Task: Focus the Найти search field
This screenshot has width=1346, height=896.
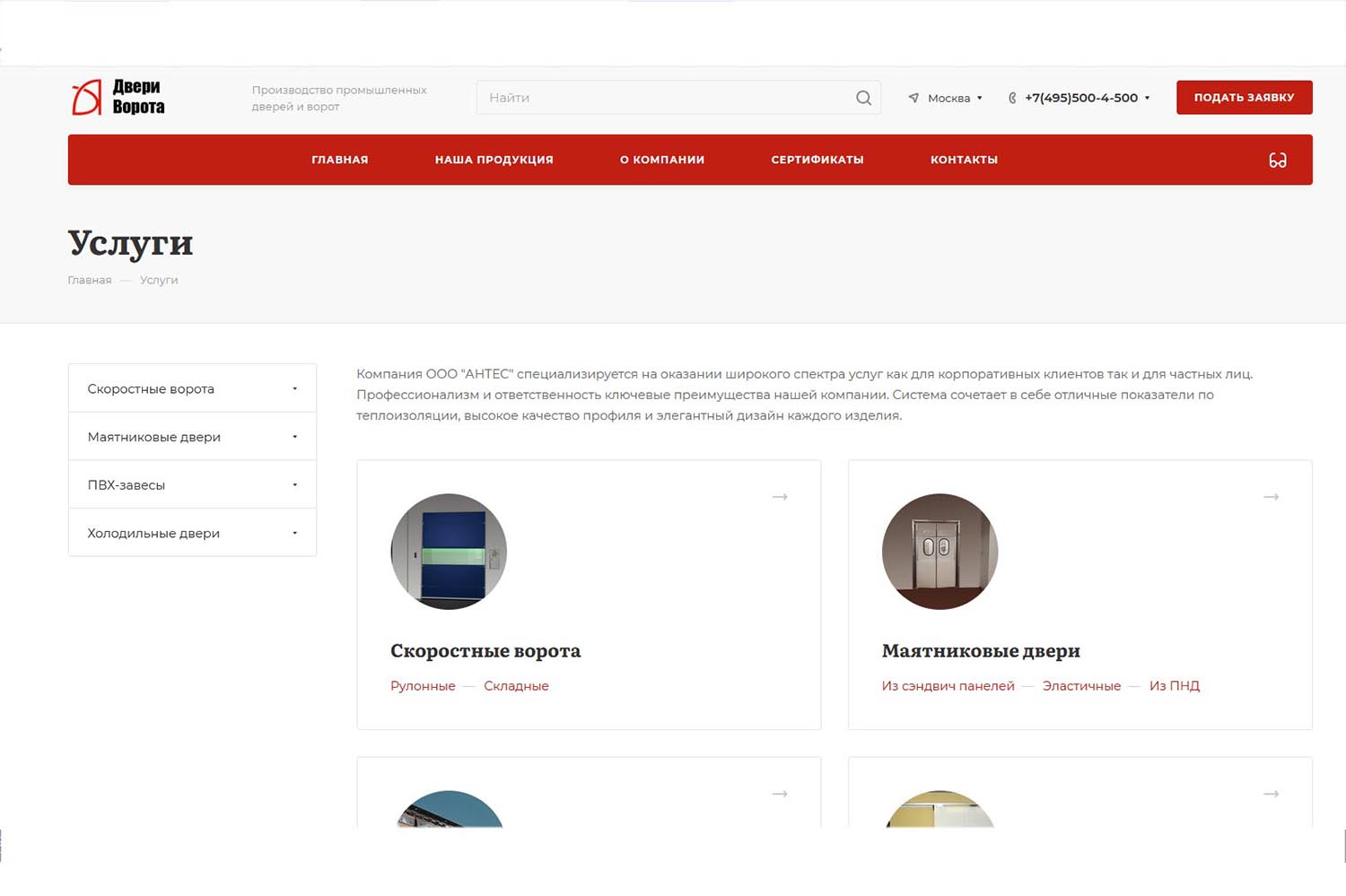Action: coord(664,98)
